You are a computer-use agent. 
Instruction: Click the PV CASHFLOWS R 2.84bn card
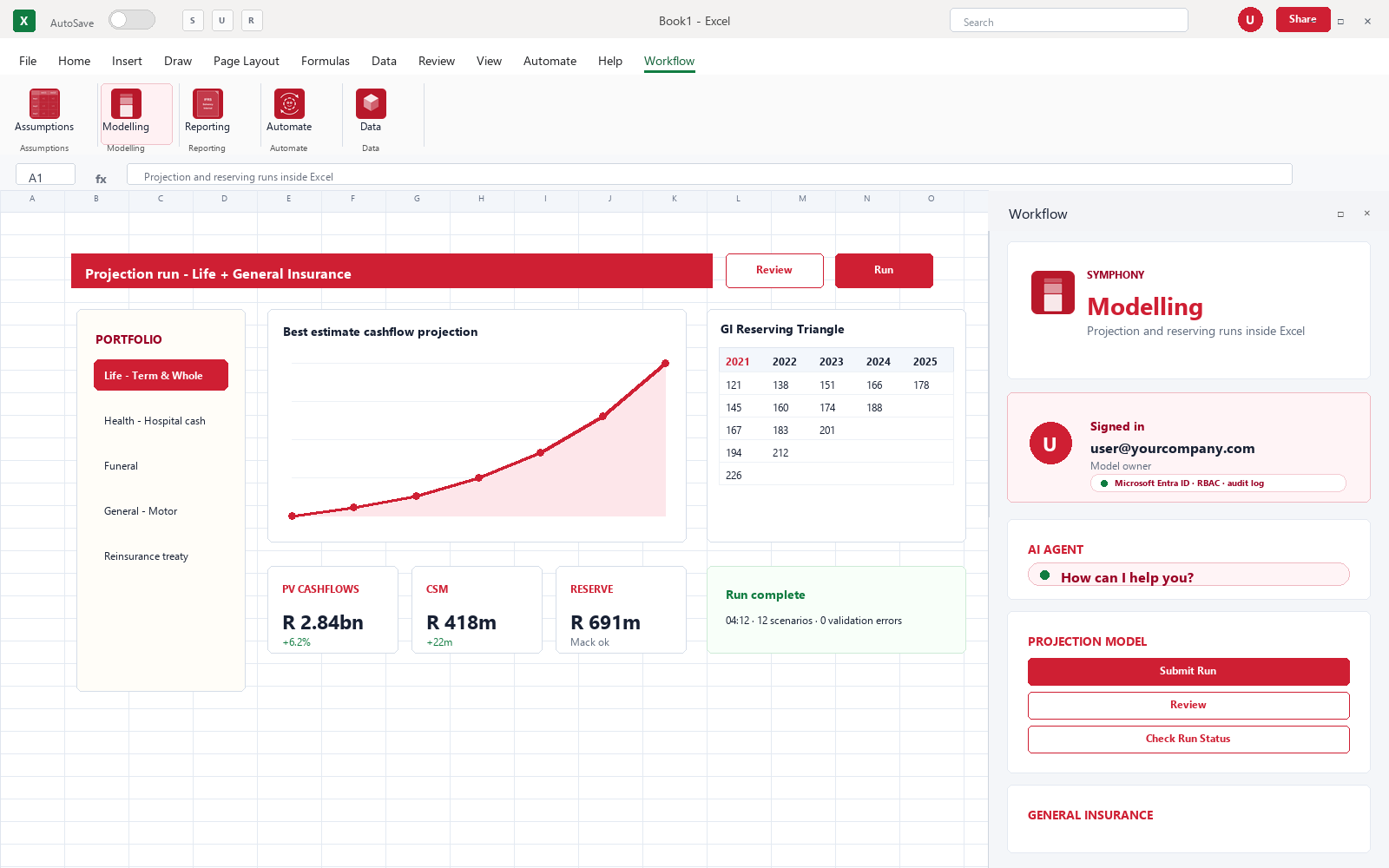pyautogui.click(x=333, y=610)
